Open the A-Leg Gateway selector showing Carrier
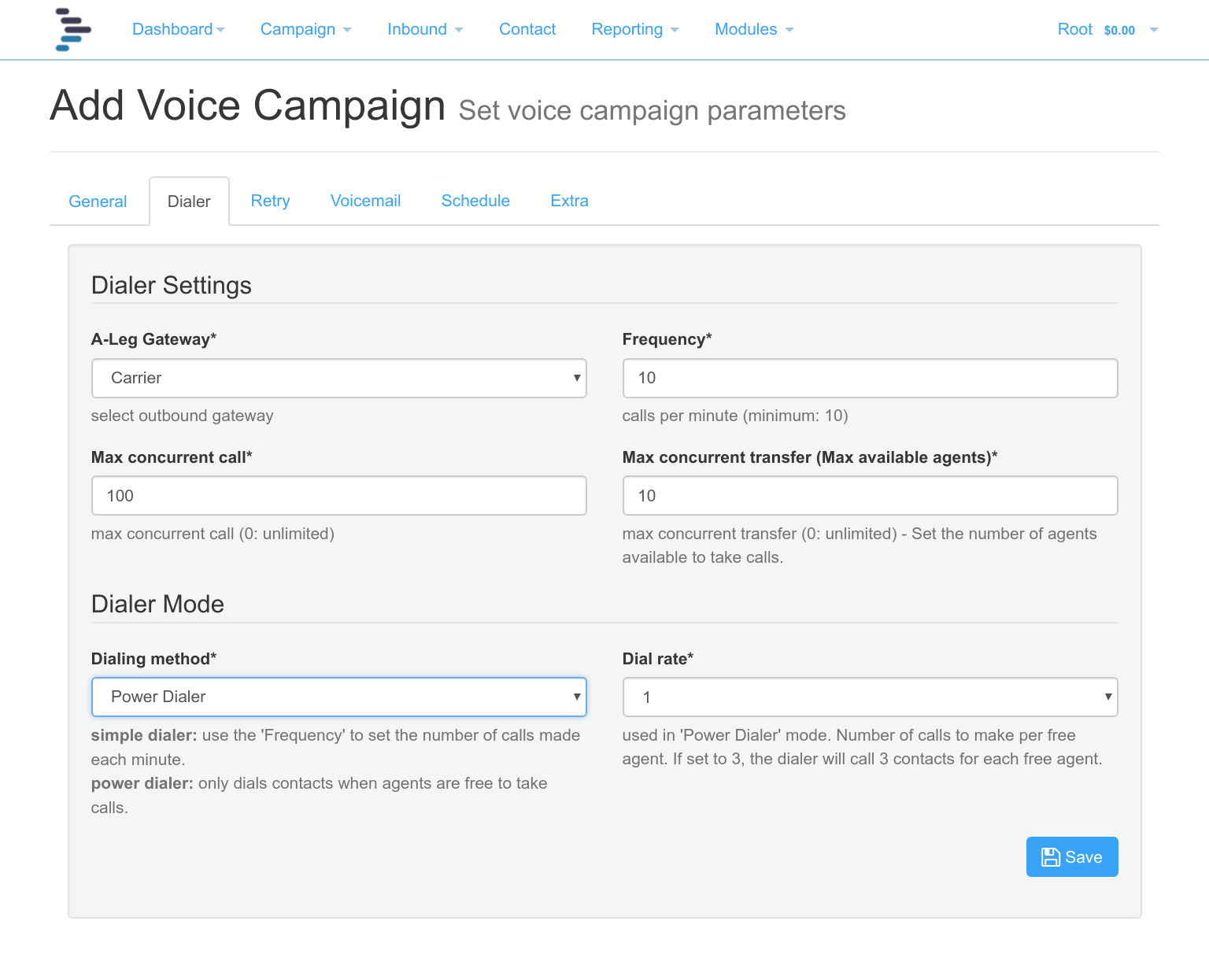The height and width of the screenshot is (980, 1209). 338,378
